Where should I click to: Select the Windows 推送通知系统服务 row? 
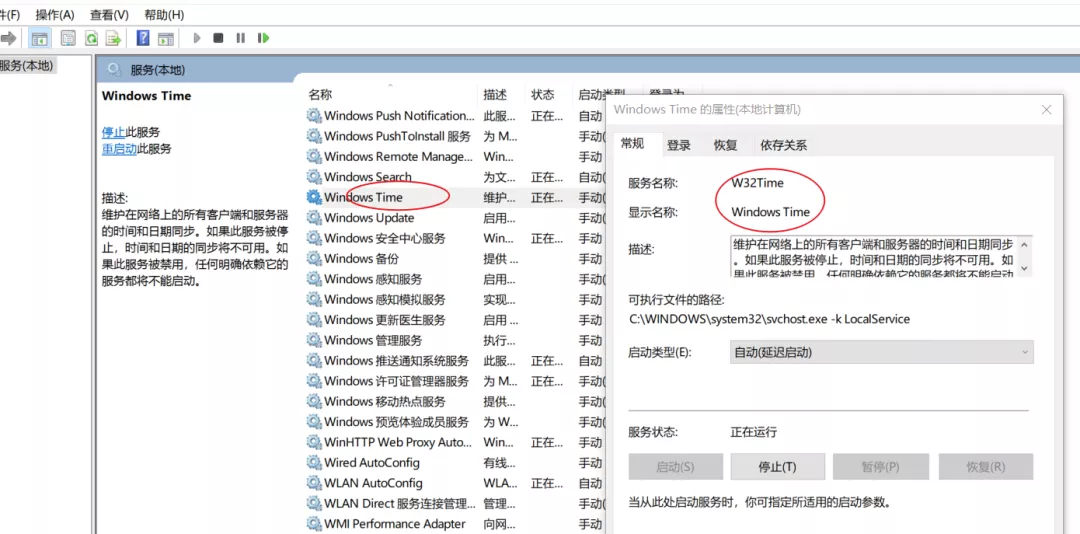[455, 360]
